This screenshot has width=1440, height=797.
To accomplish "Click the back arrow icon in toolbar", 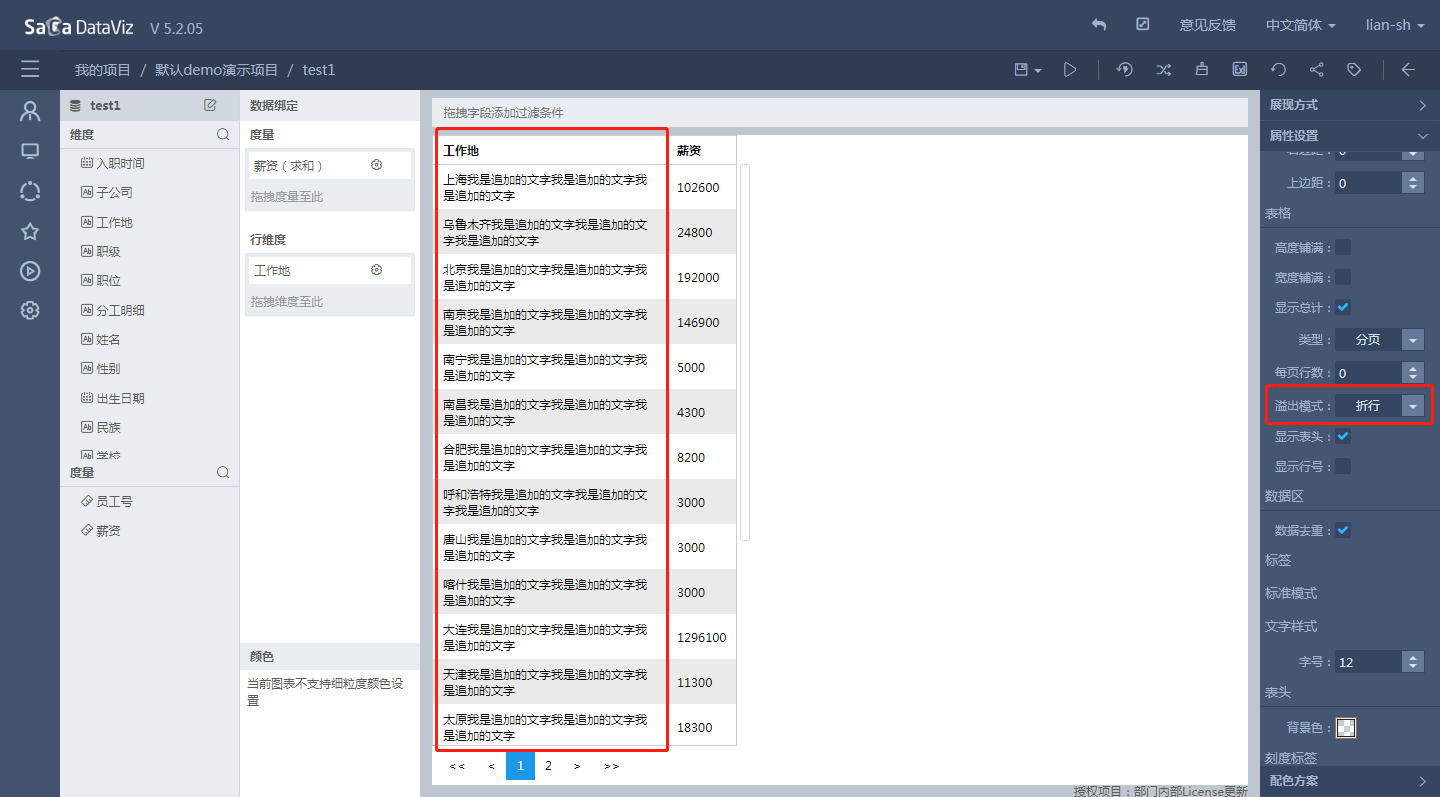I will (1408, 70).
